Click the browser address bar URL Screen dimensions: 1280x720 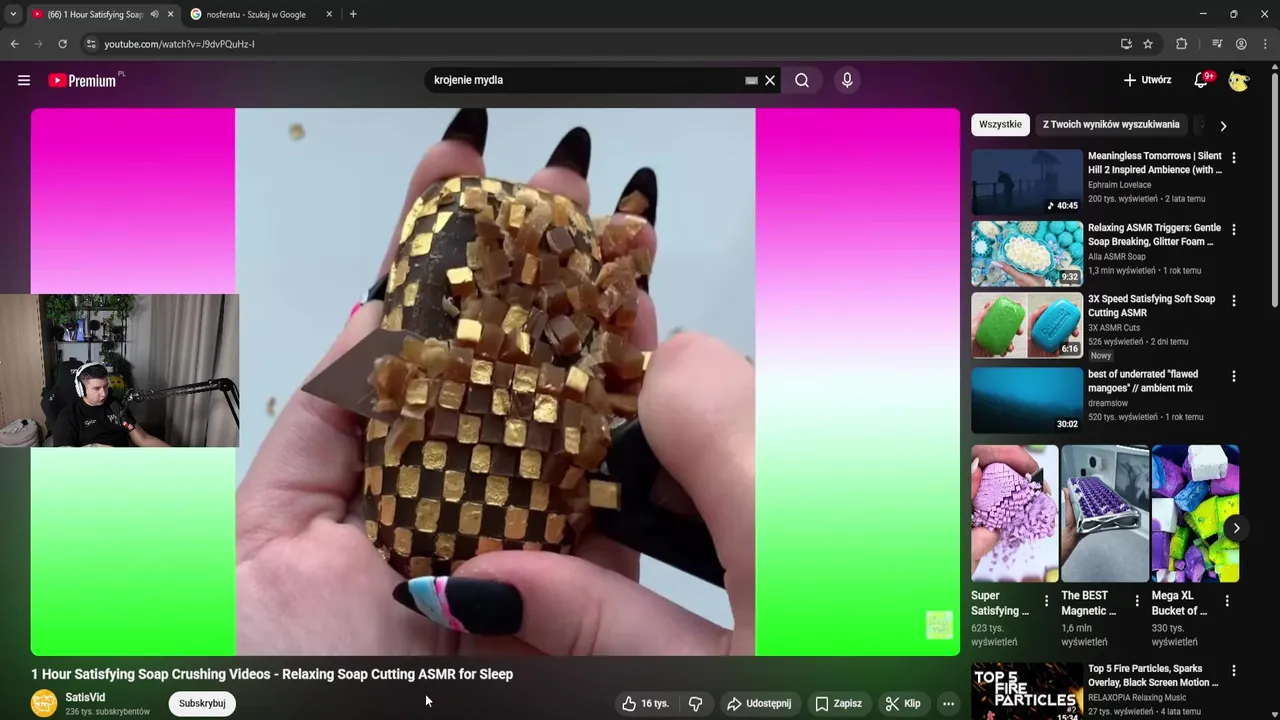[179, 44]
